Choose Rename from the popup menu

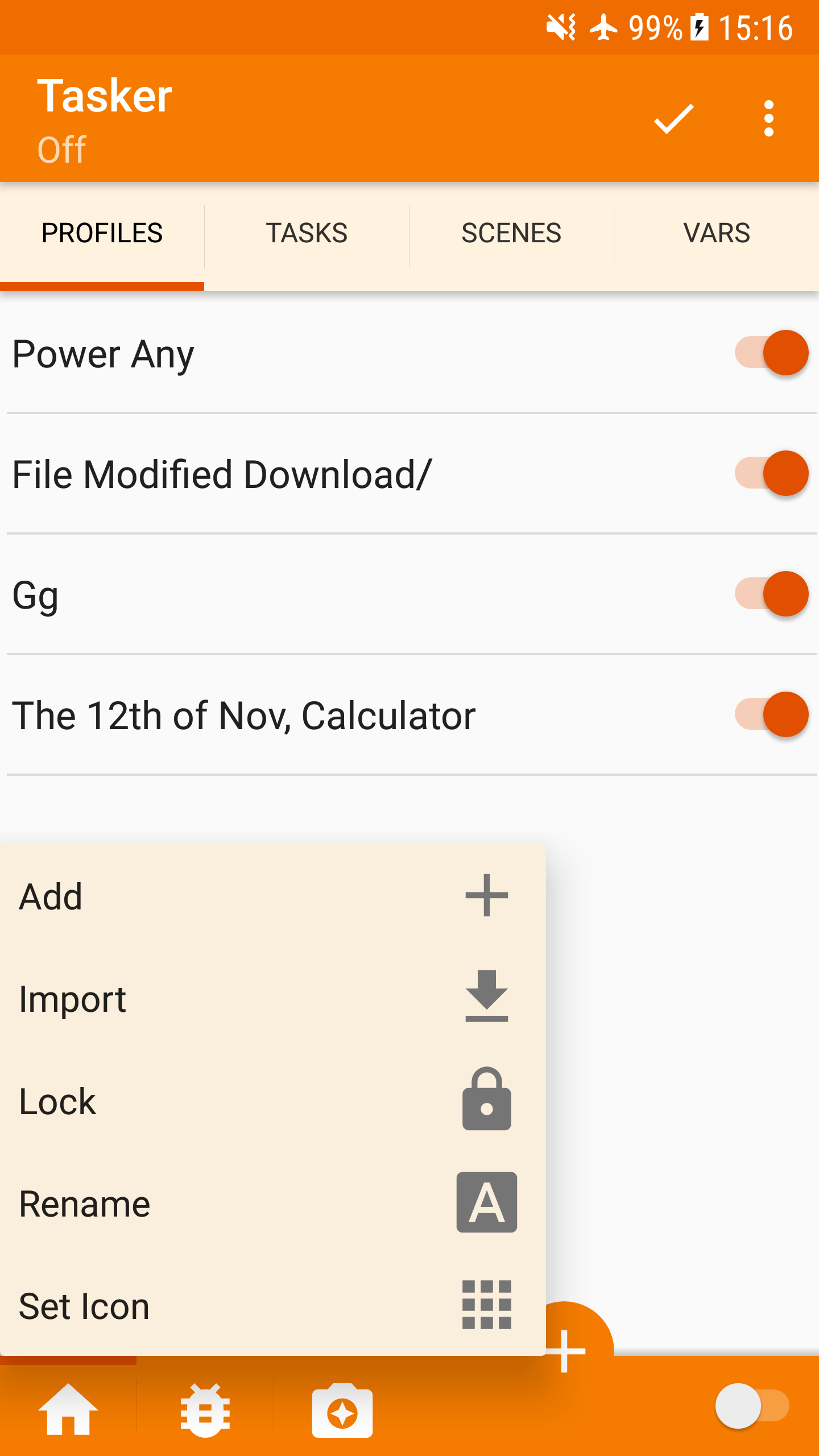point(85,1203)
